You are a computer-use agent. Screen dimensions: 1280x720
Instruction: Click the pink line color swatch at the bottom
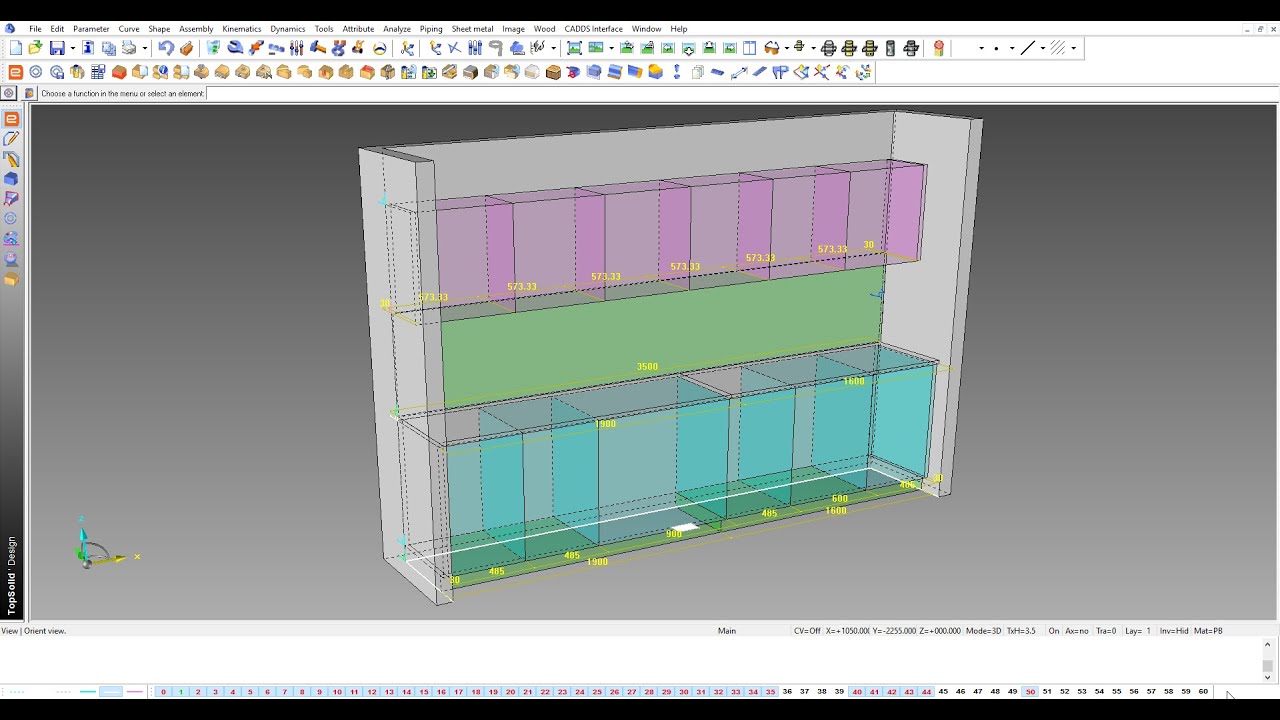(135, 691)
